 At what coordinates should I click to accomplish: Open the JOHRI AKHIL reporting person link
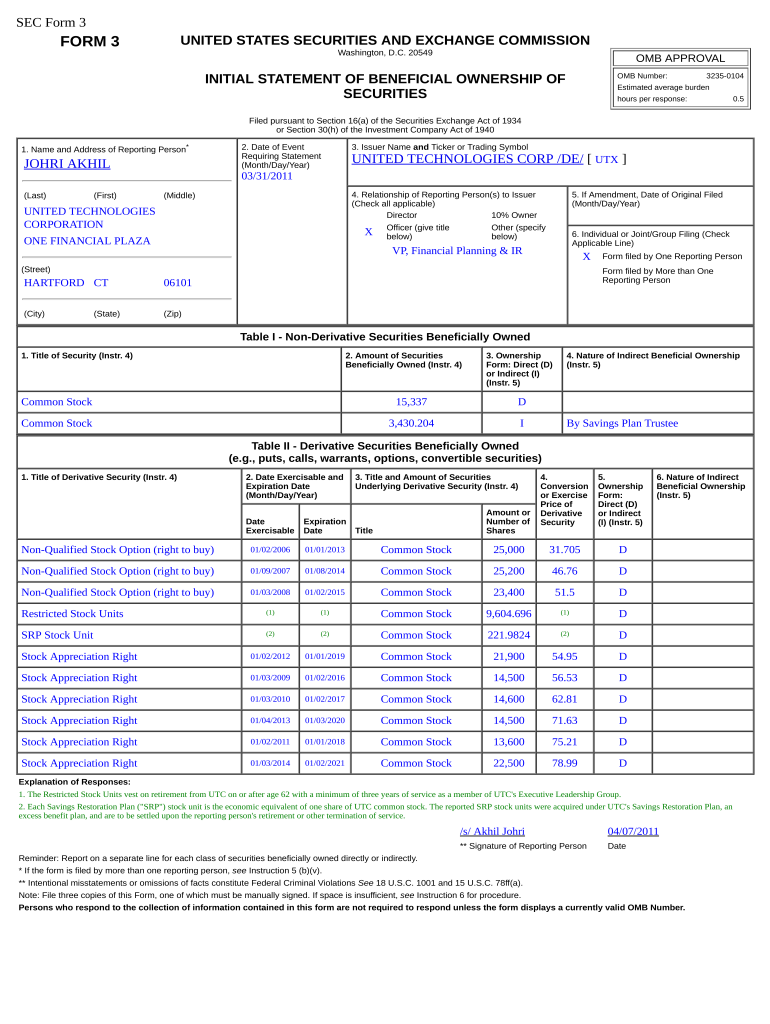pos(67,164)
